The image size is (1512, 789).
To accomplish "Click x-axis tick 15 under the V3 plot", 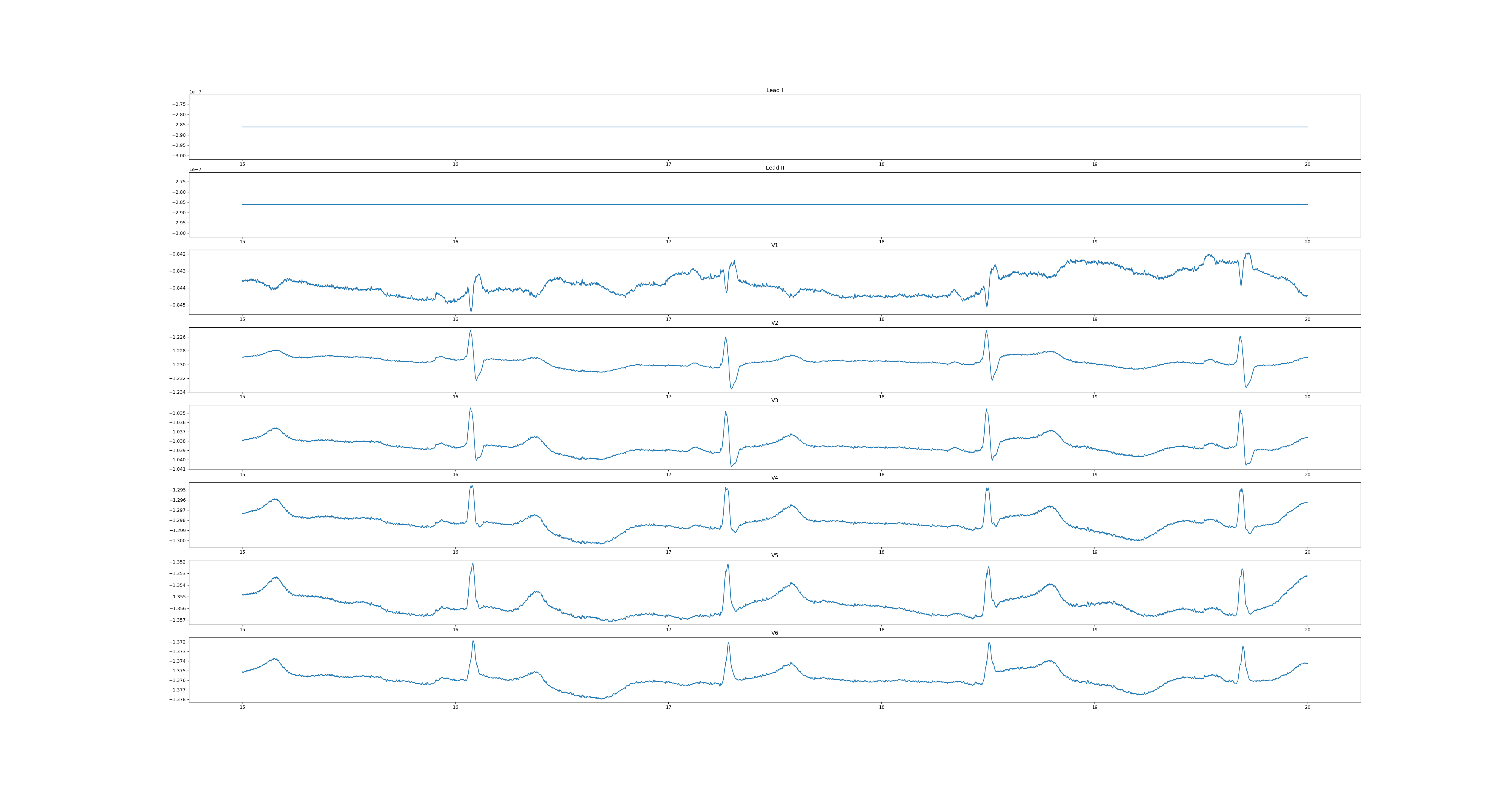I will tap(242, 474).
